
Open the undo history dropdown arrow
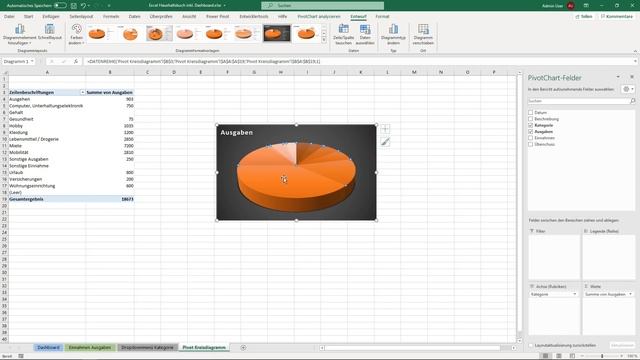(89, 6)
